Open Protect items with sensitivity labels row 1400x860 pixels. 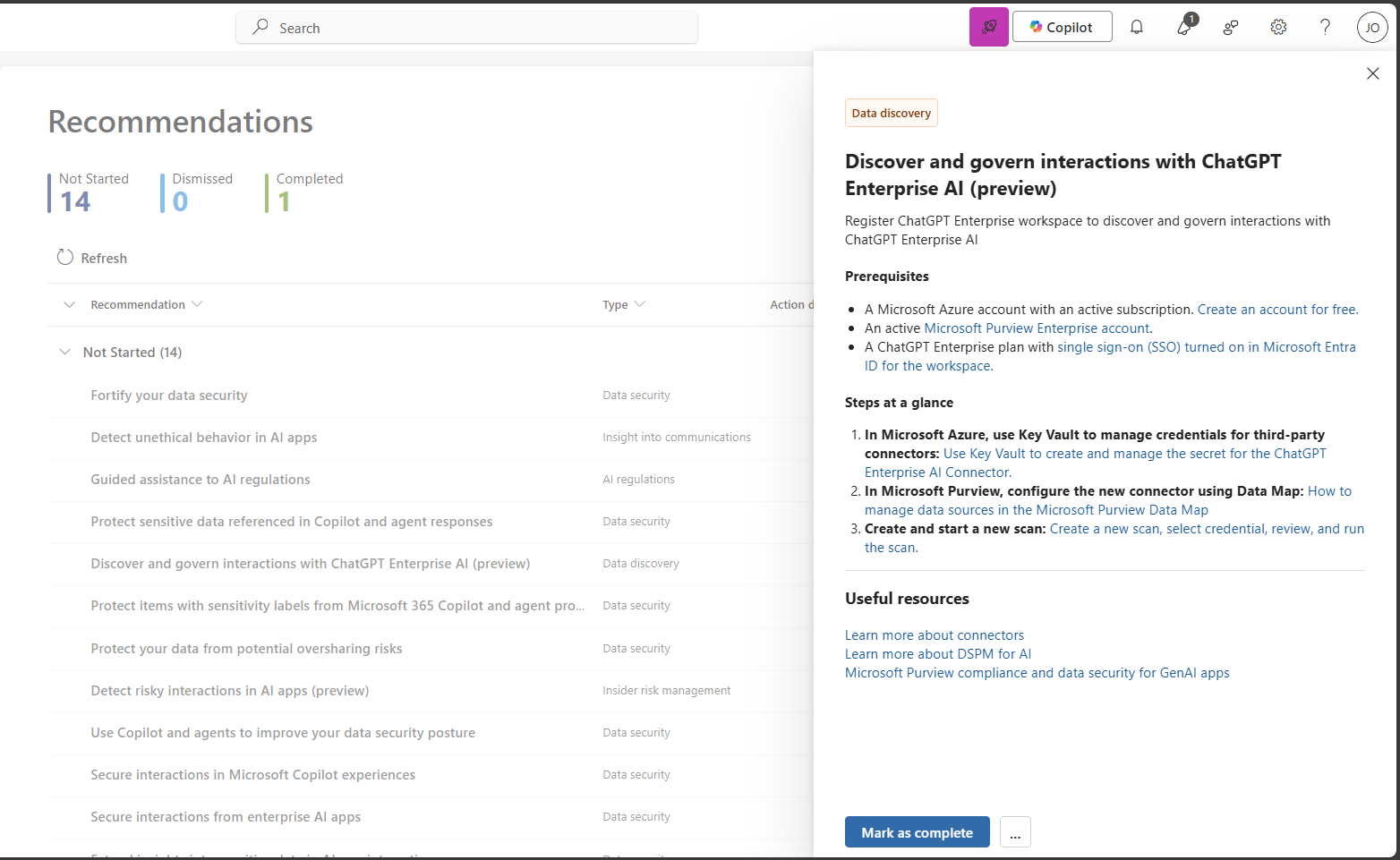coord(337,605)
